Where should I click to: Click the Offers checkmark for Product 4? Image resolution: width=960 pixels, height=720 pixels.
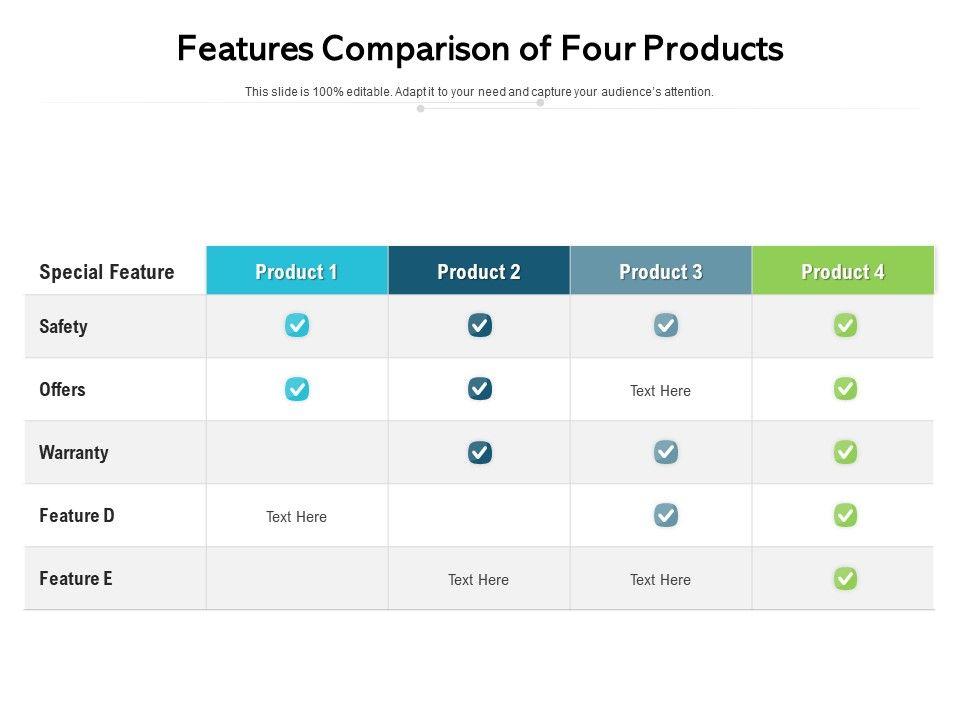tap(846, 389)
